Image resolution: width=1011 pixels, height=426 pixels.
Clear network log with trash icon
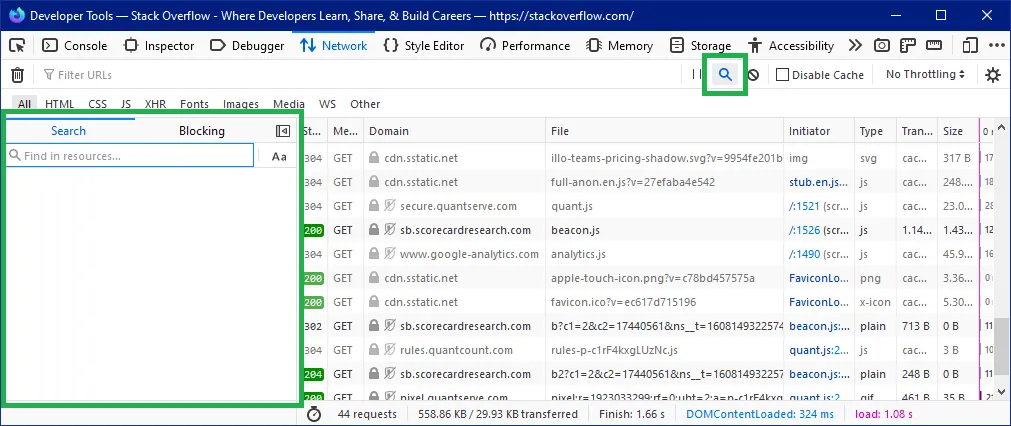click(x=18, y=75)
